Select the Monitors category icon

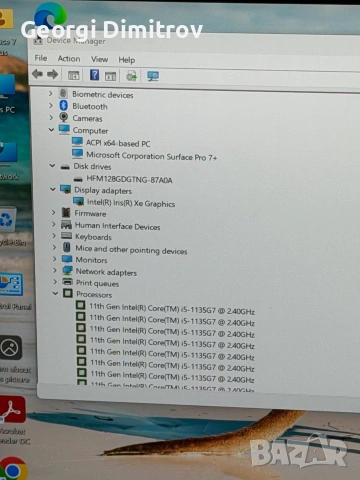click(x=67, y=259)
